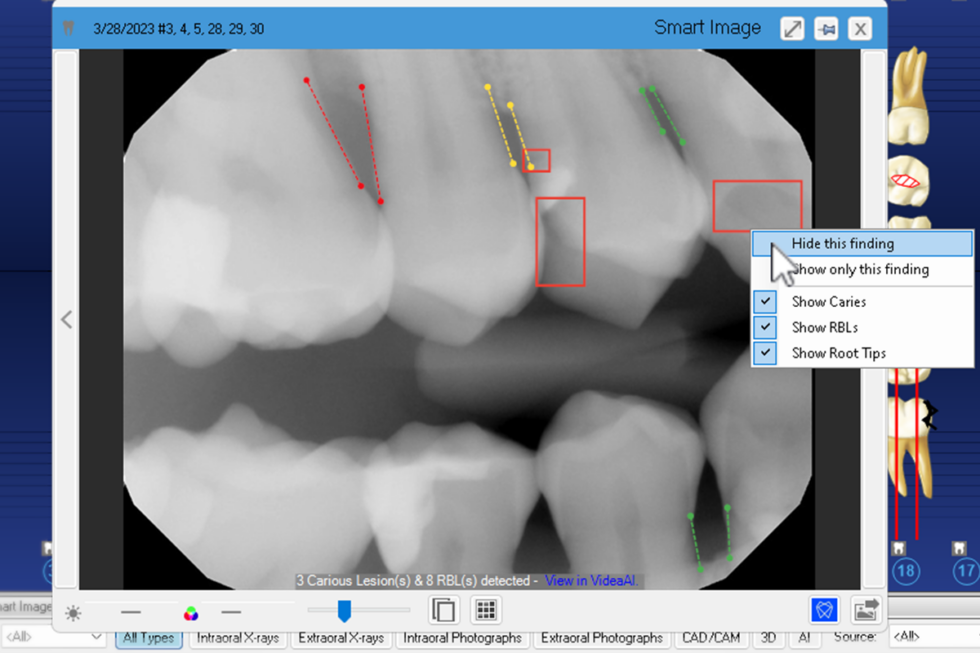Pin the Smart Image window

[826, 28]
